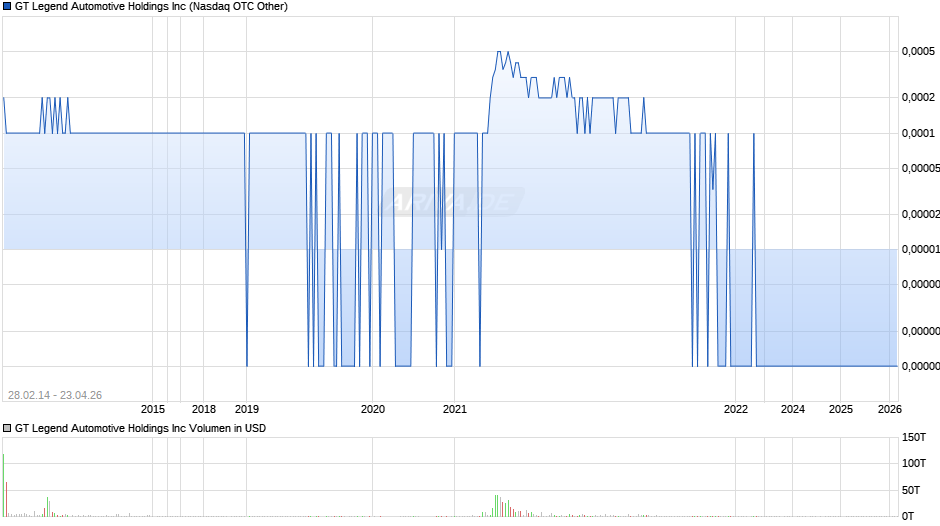Click the 150T volume axis value
The width and height of the screenshot is (940, 526).
click(x=914, y=438)
